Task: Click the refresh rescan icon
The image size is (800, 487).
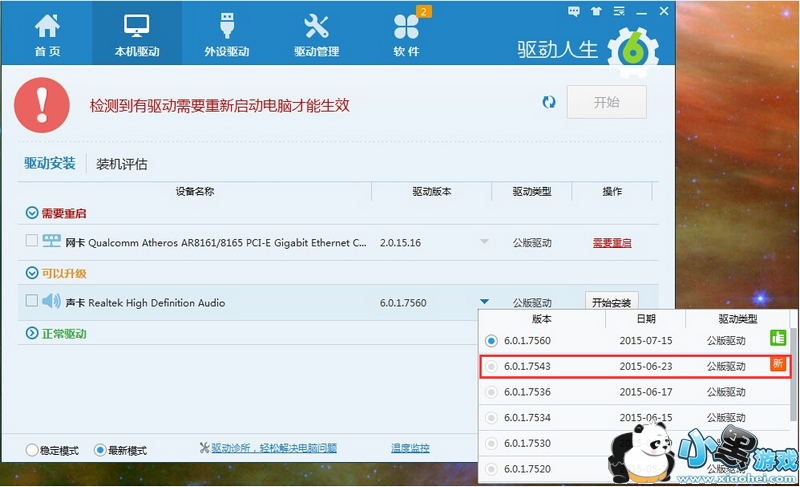Action: (549, 102)
